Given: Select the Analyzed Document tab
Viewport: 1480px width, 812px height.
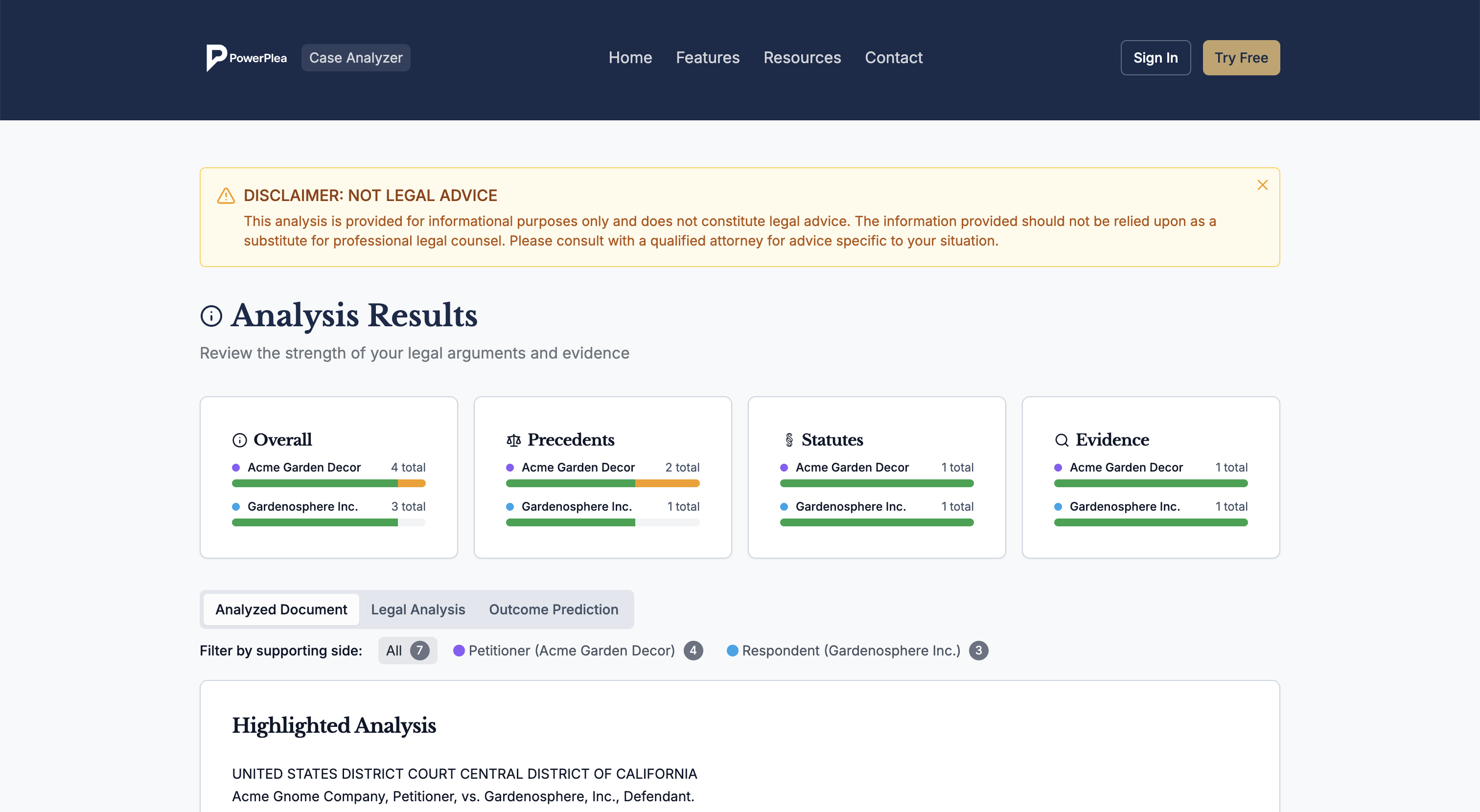Looking at the screenshot, I should coord(281,609).
